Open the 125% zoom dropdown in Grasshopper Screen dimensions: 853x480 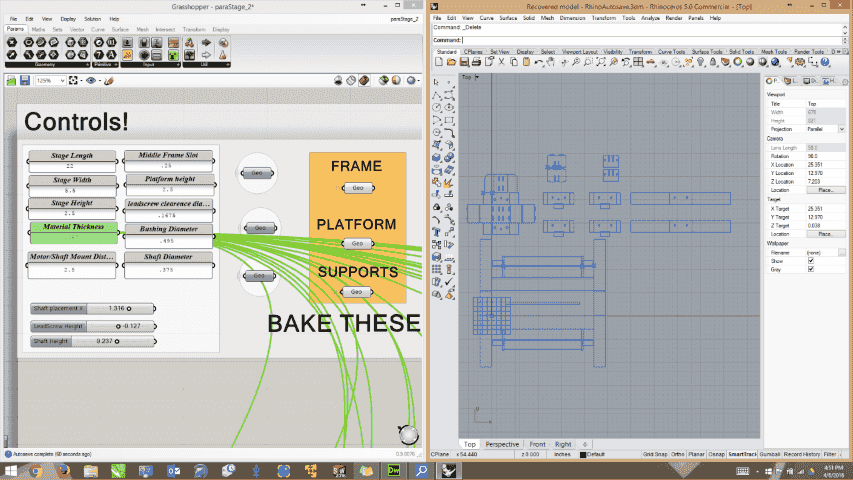63,81
